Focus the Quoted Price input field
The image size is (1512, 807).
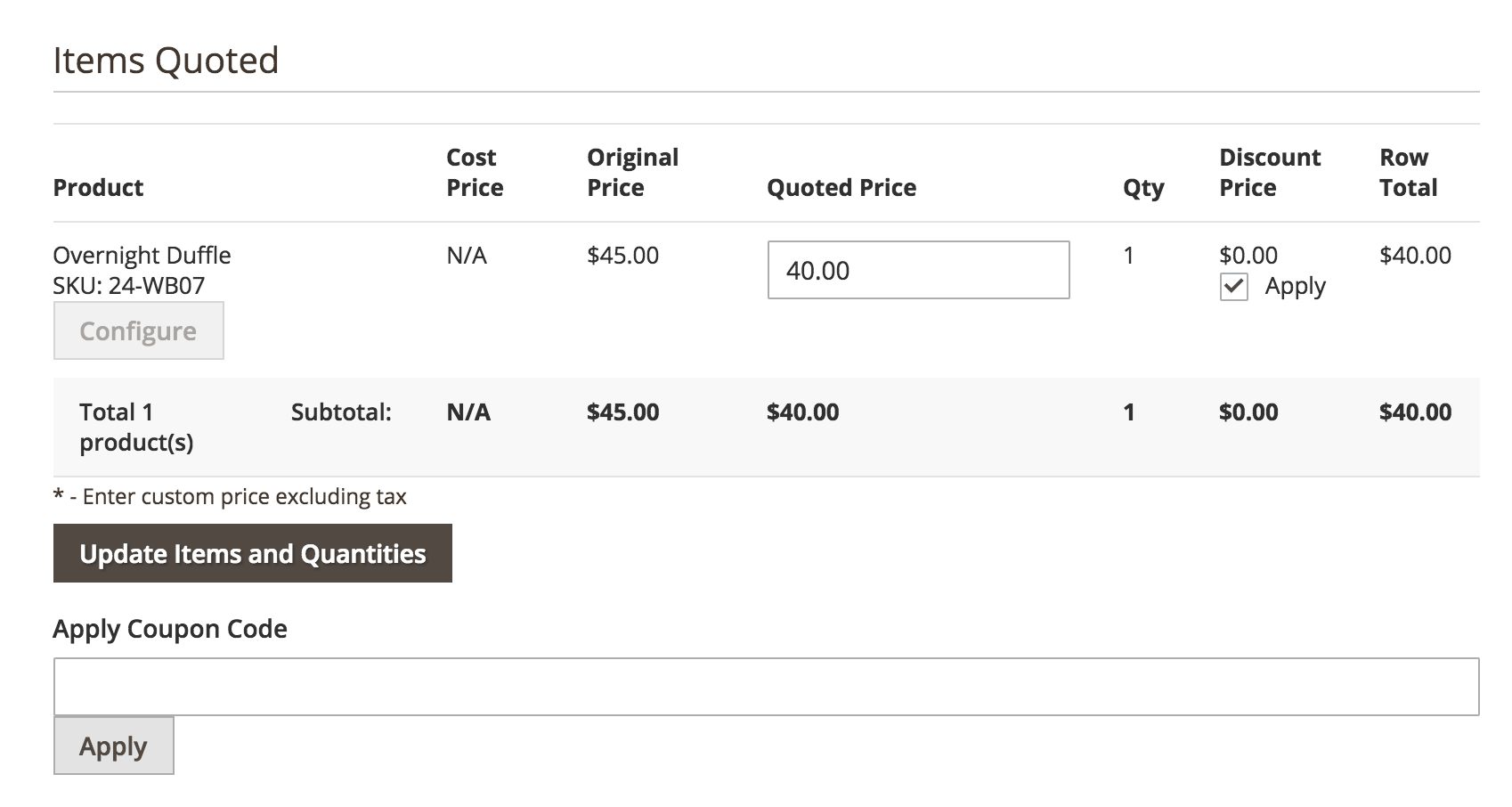point(918,270)
